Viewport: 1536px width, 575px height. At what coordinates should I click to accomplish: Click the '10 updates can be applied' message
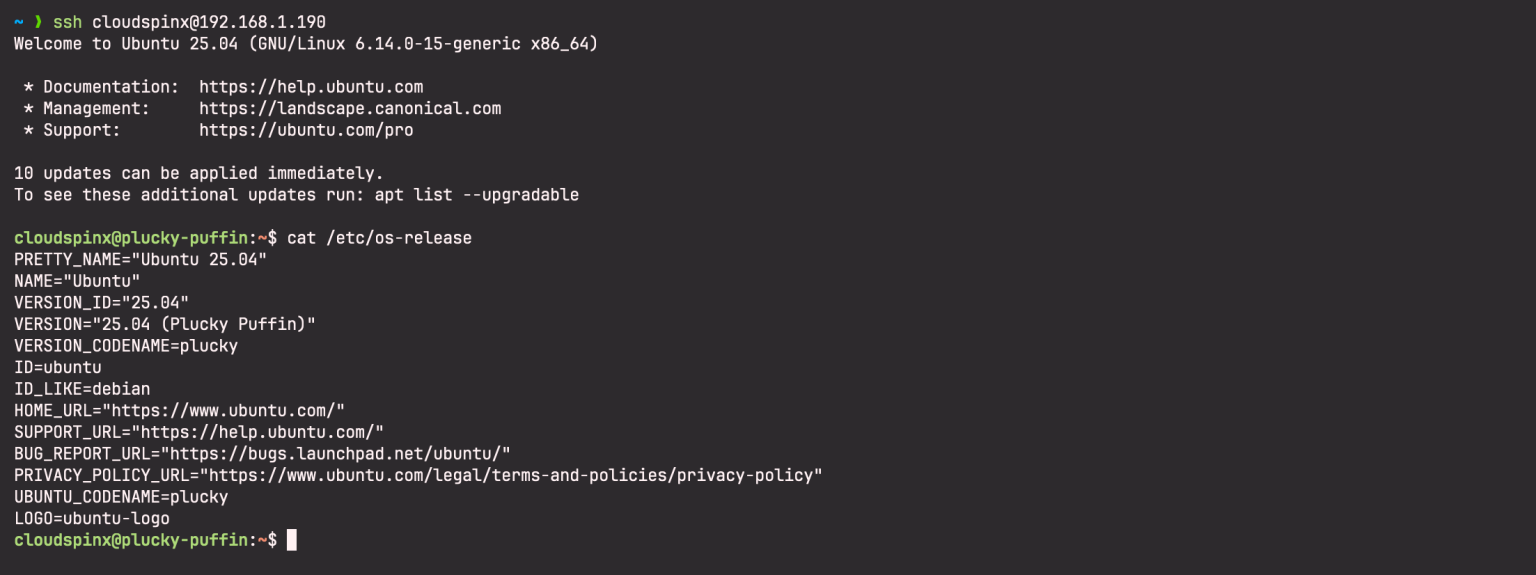[199, 173]
